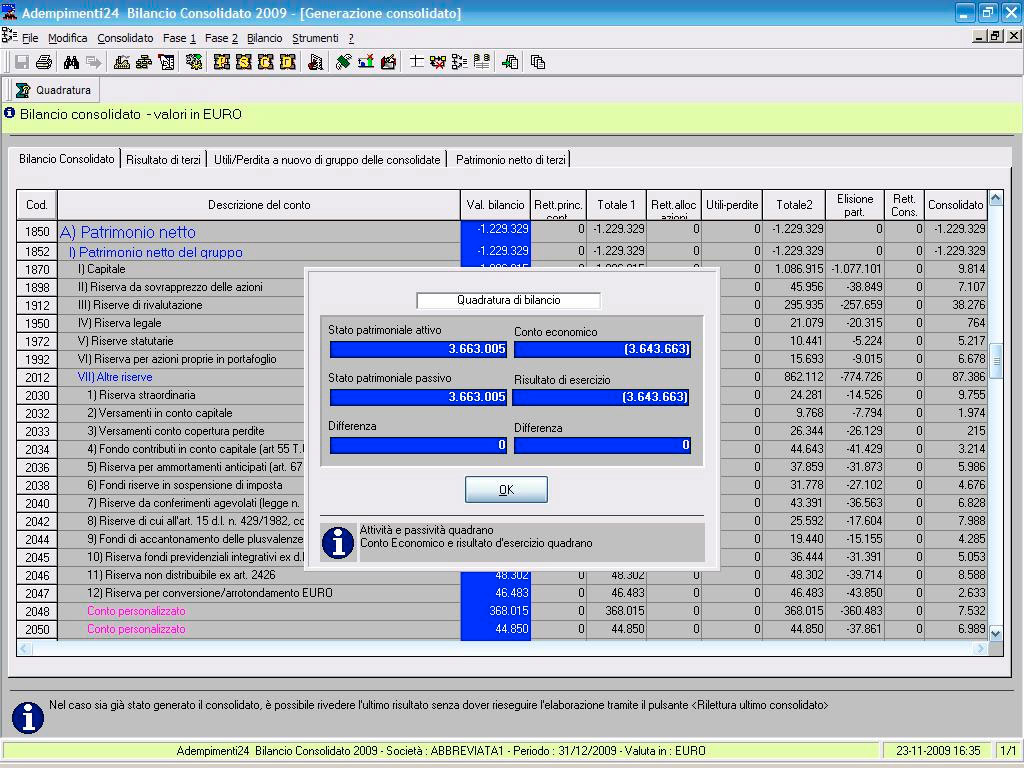Click the Cod. column header

tap(37, 205)
